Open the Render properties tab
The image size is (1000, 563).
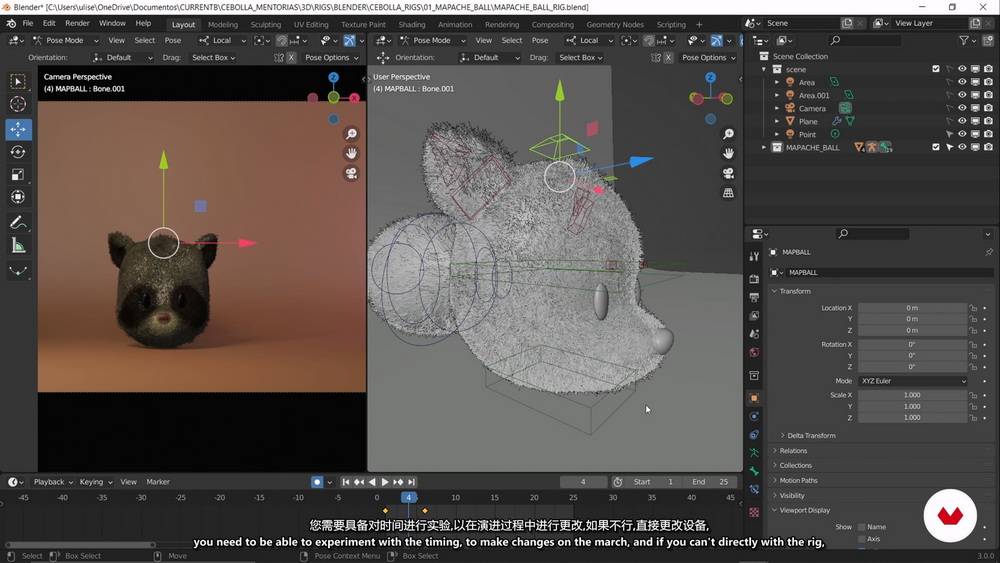[x=754, y=279]
